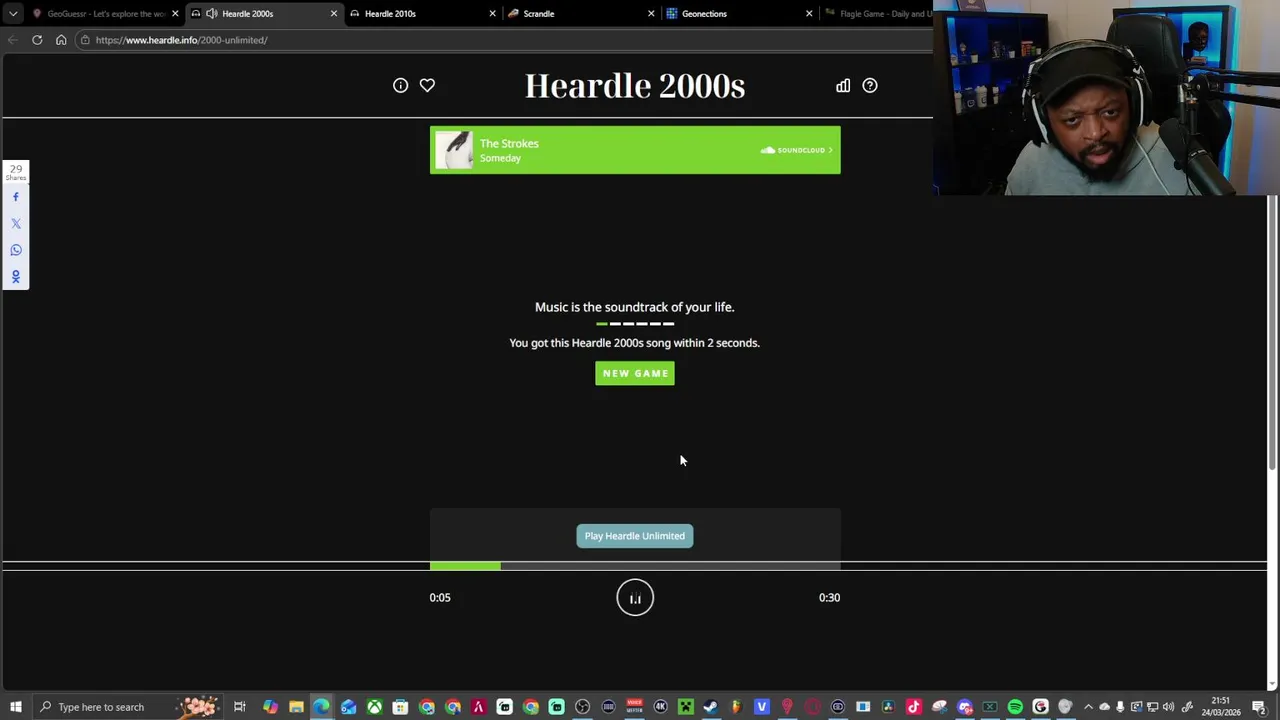Launch Minecraft from taskbar

point(686,707)
